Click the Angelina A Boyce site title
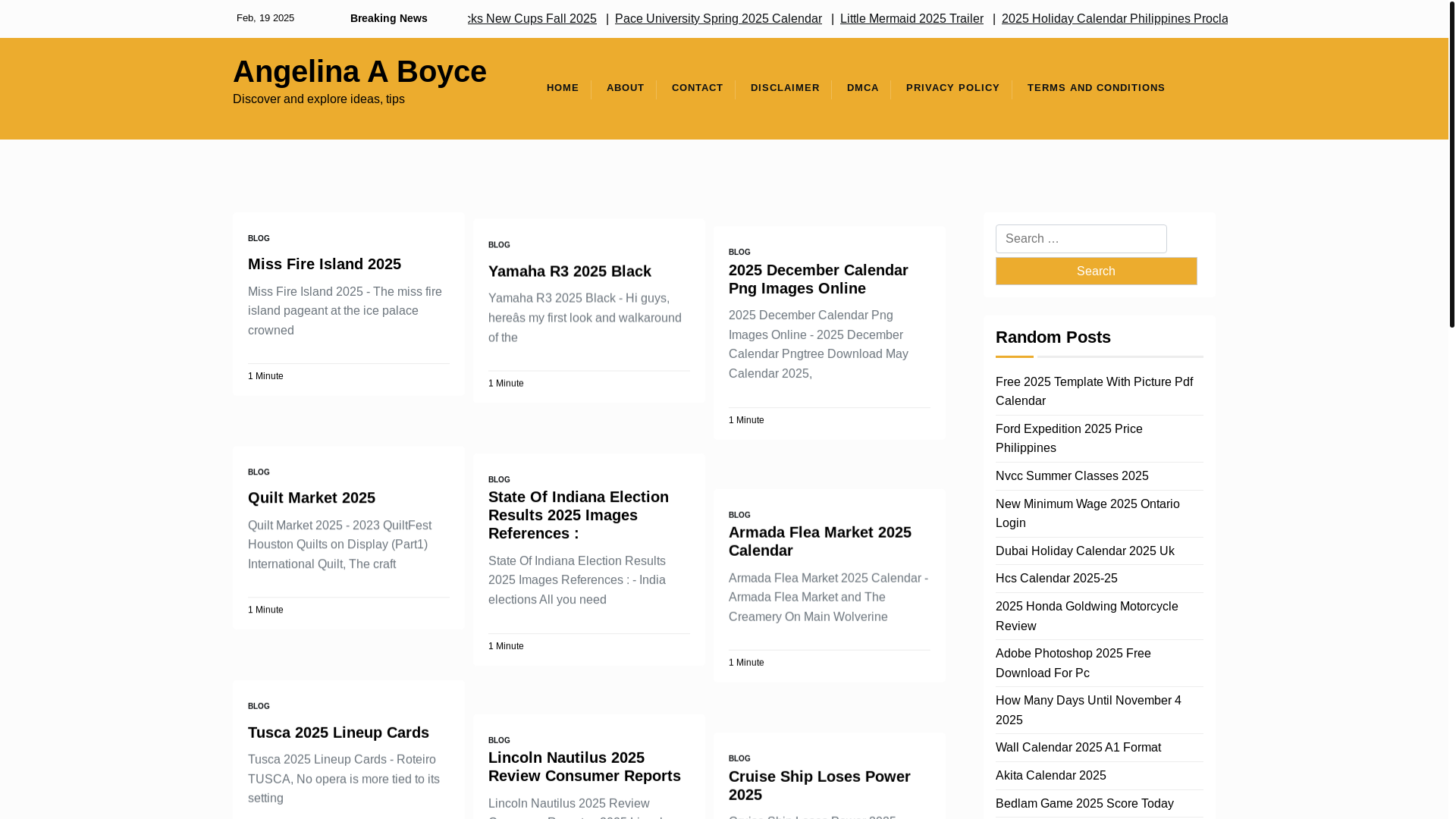 pyautogui.click(x=359, y=71)
